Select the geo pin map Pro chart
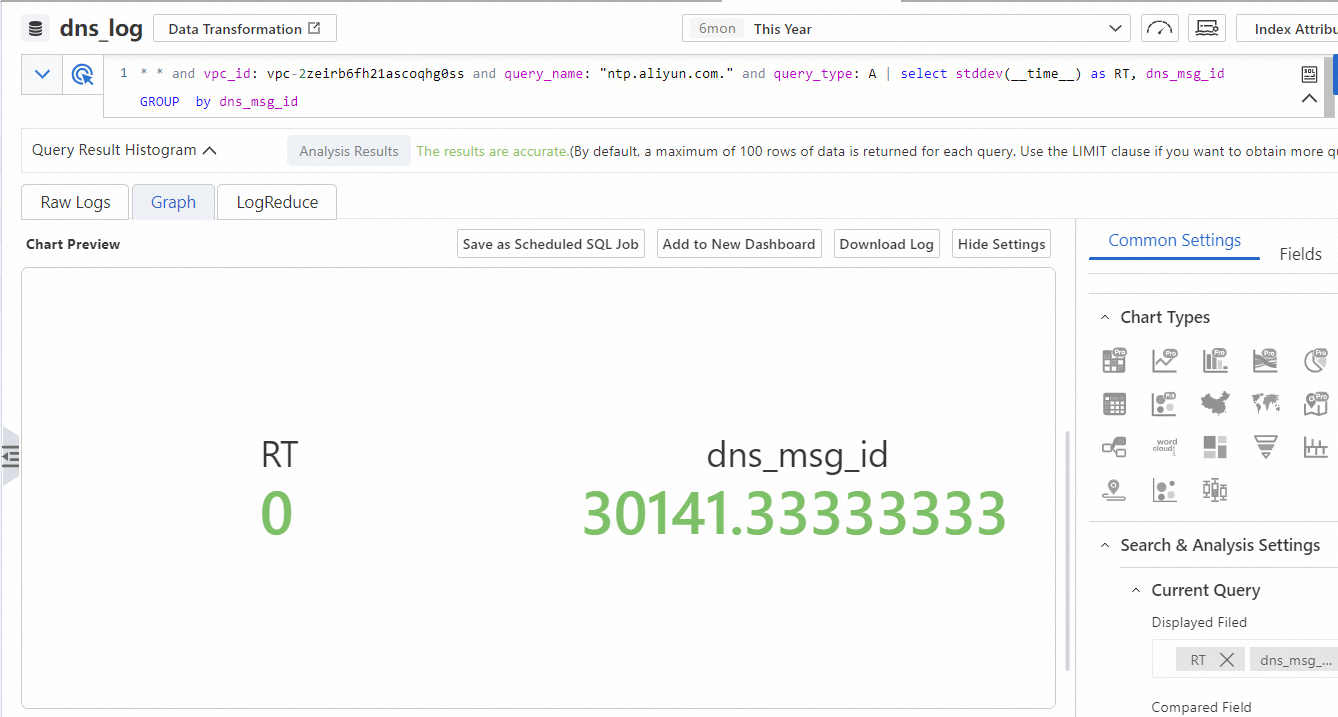The height and width of the screenshot is (717, 1338). (1316, 404)
